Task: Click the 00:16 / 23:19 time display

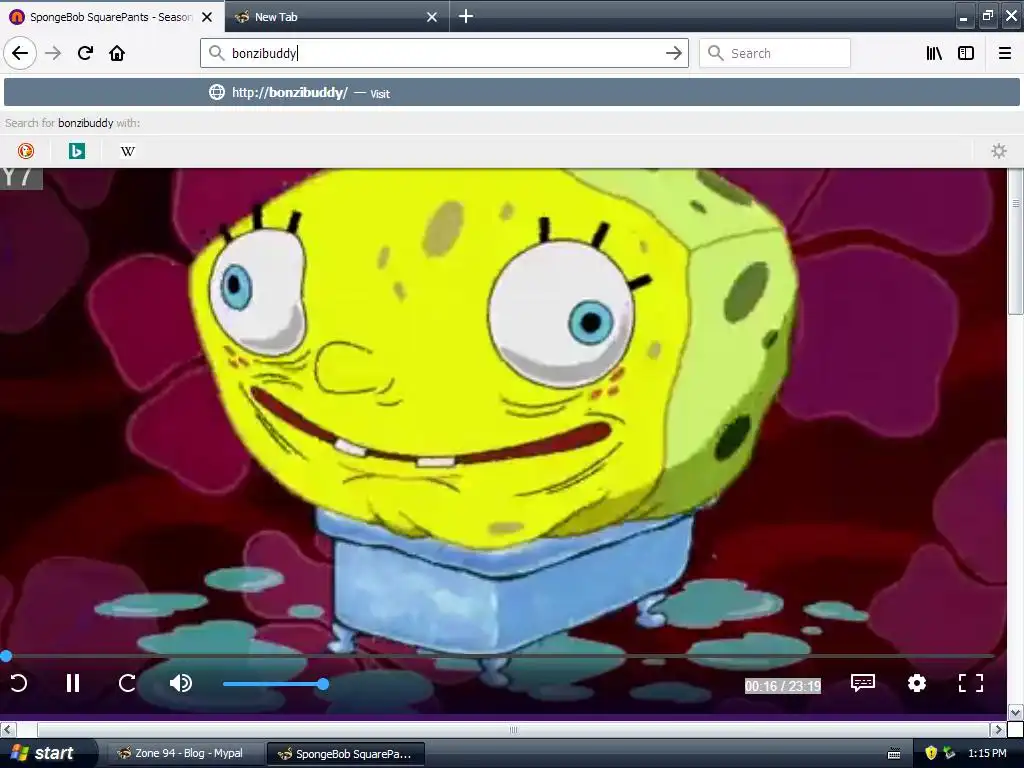Action: [x=782, y=686]
